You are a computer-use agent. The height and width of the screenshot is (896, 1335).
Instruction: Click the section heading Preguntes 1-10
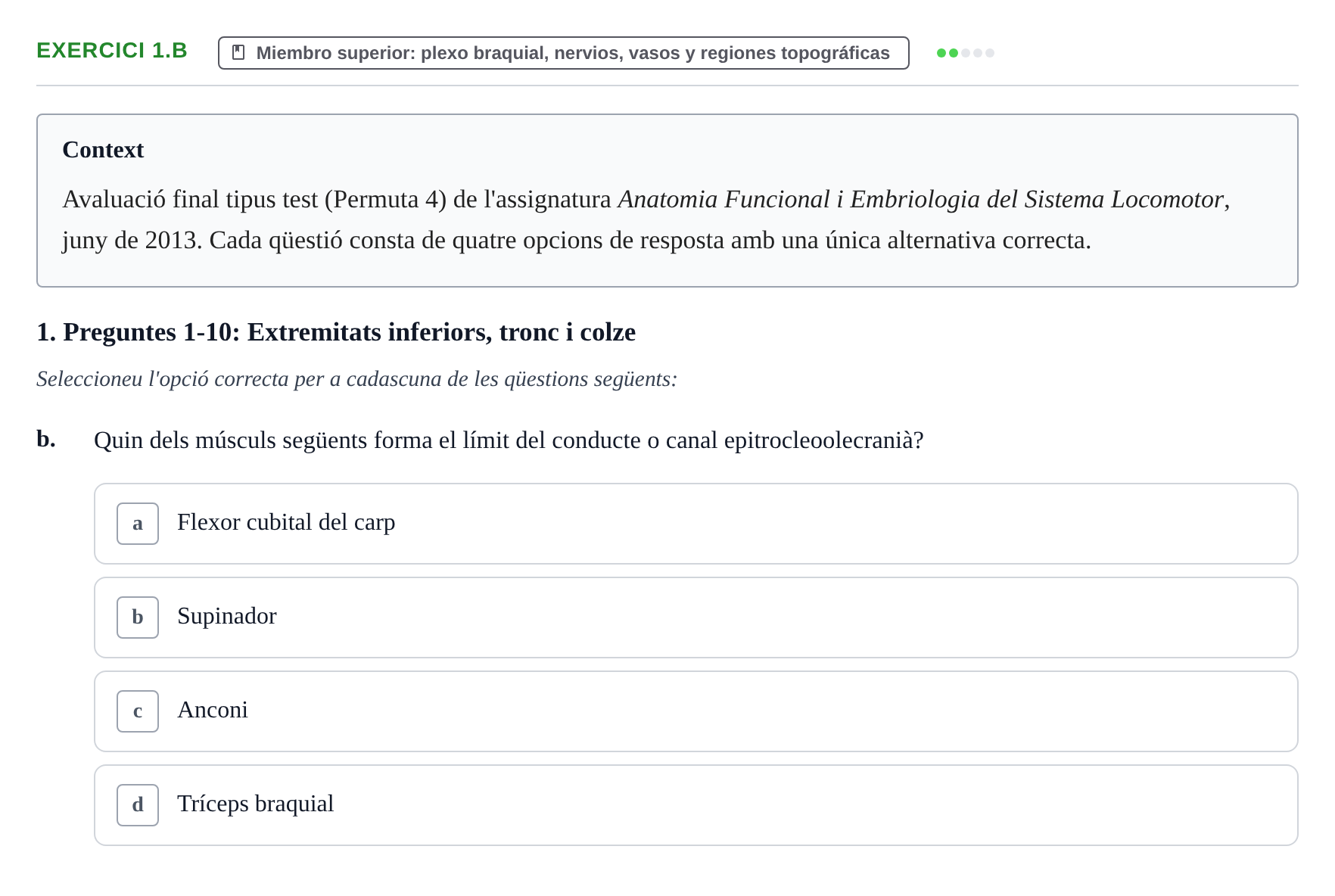pos(336,332)
